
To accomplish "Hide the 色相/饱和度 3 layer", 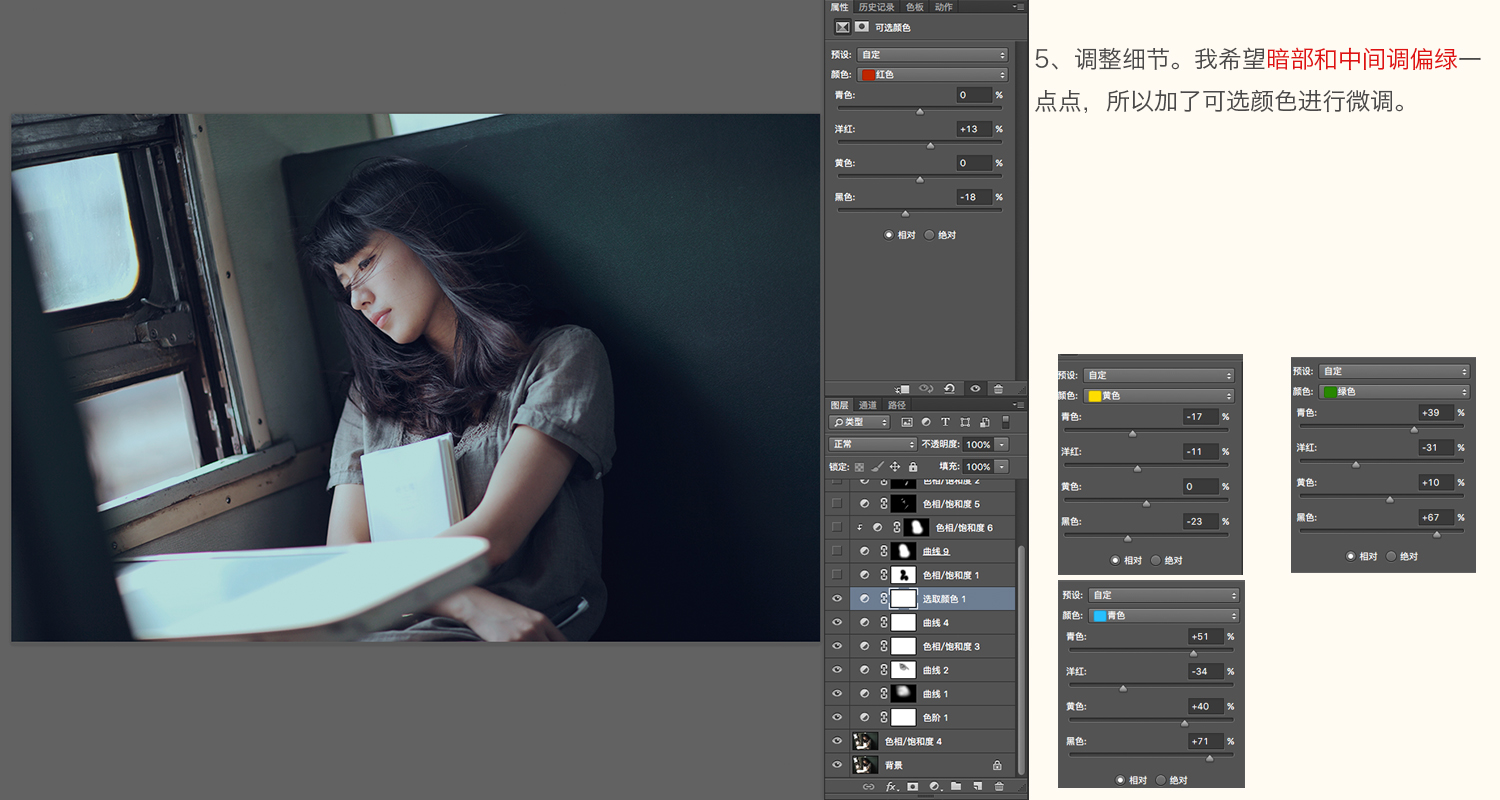I will pyautogui.click(x=837, y=646).
